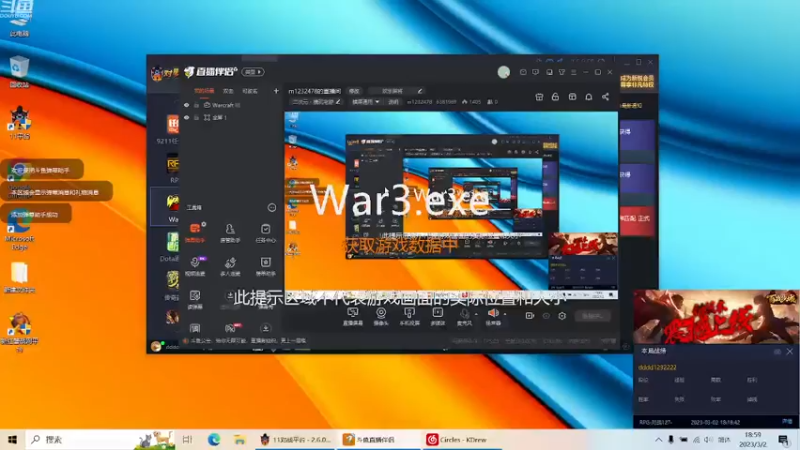Open the mode pill next to companion logo

pyautogui.click(x=253, y=72)
